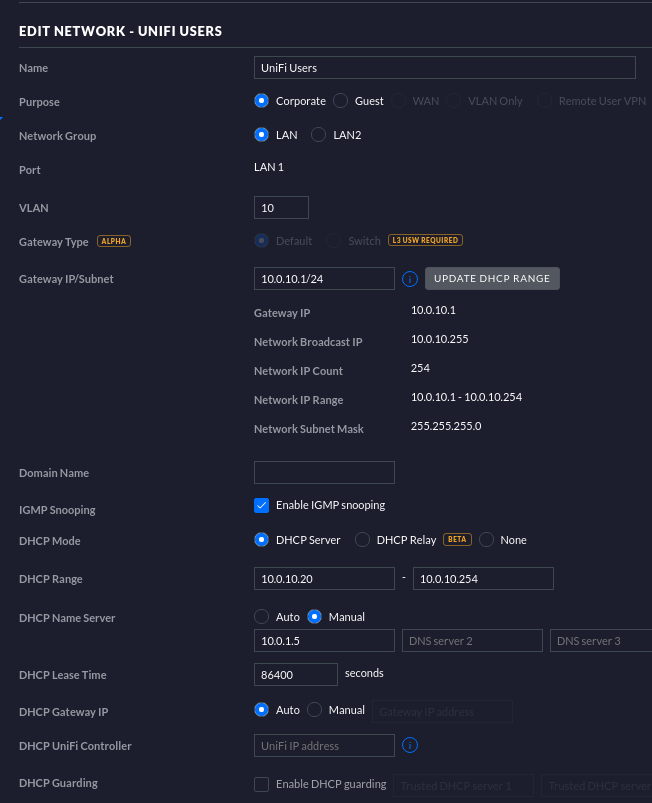Click the info icon beside Gateway IP/Subnet
652x803 pixels.
coord(410,279)
